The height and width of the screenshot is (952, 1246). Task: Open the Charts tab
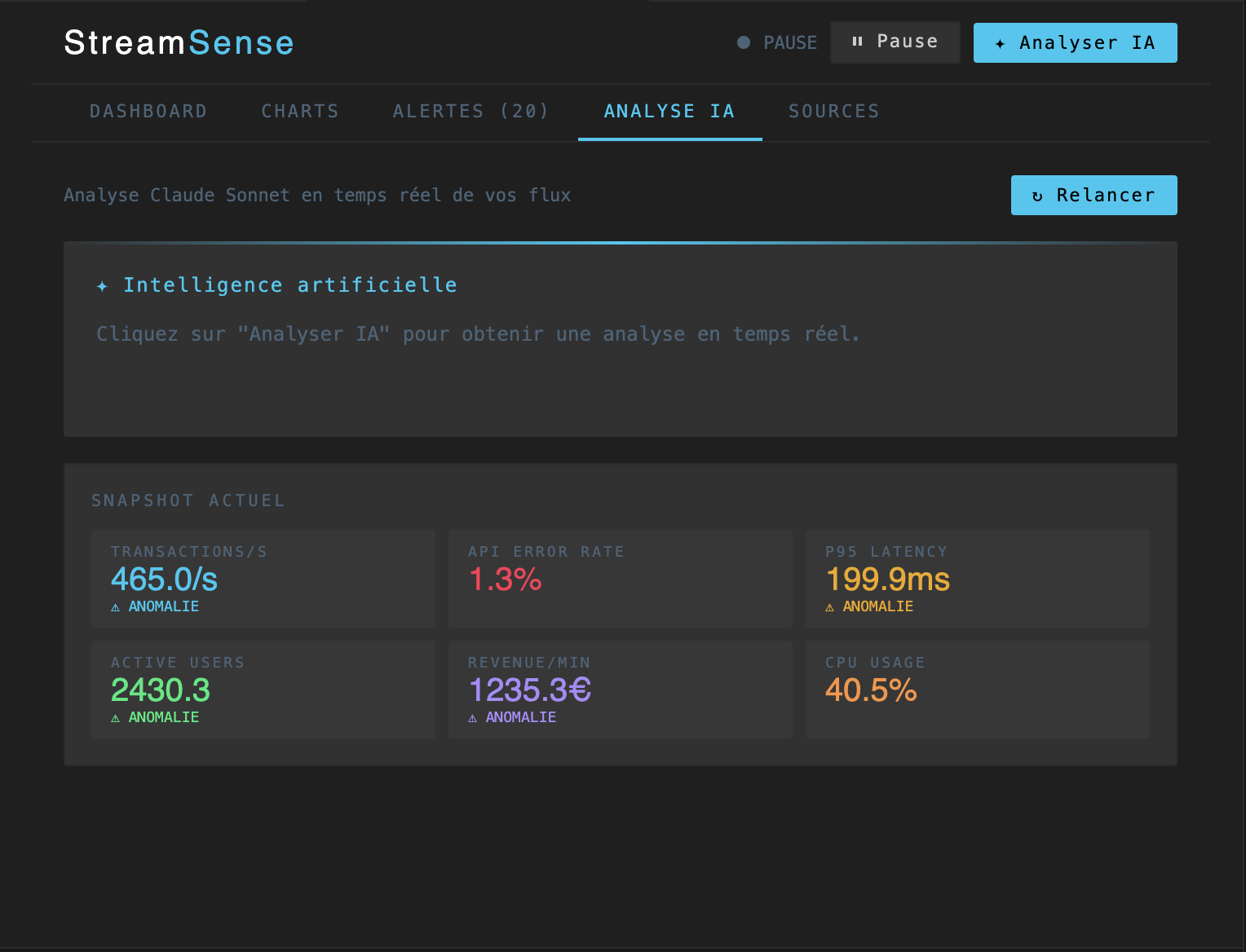pos(300,111)
